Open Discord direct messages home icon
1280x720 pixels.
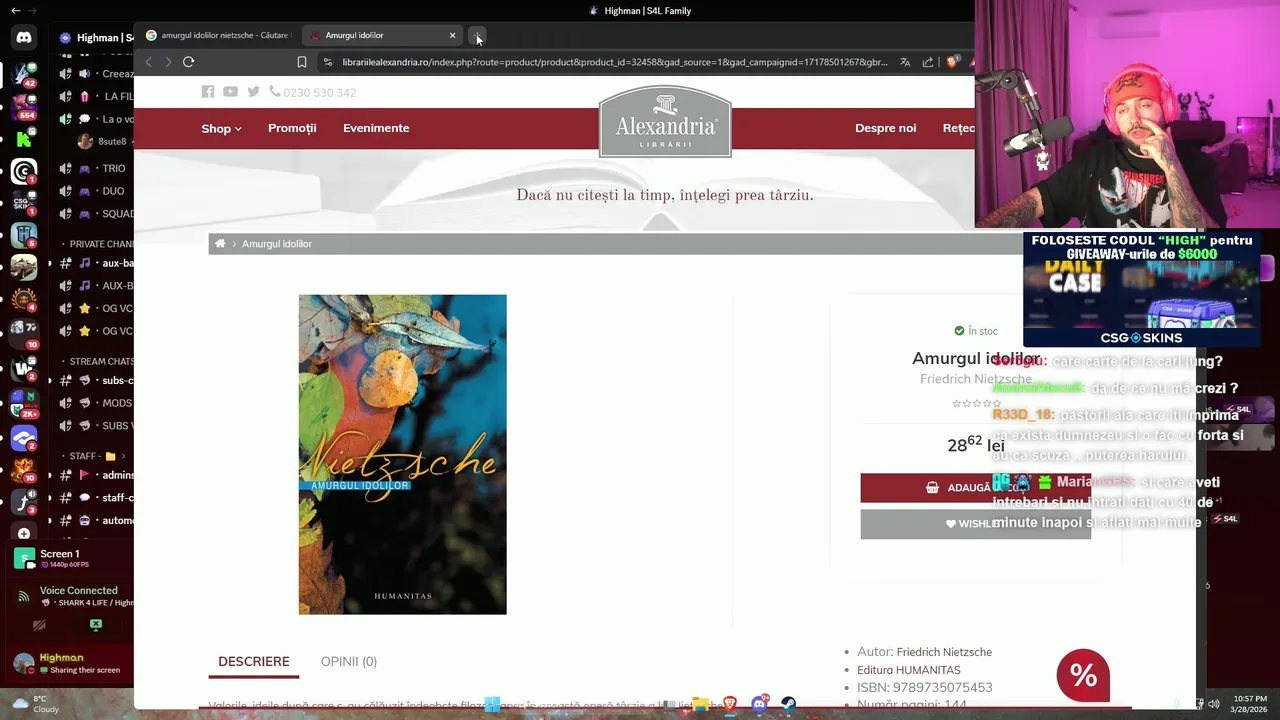tap(24, 38)
